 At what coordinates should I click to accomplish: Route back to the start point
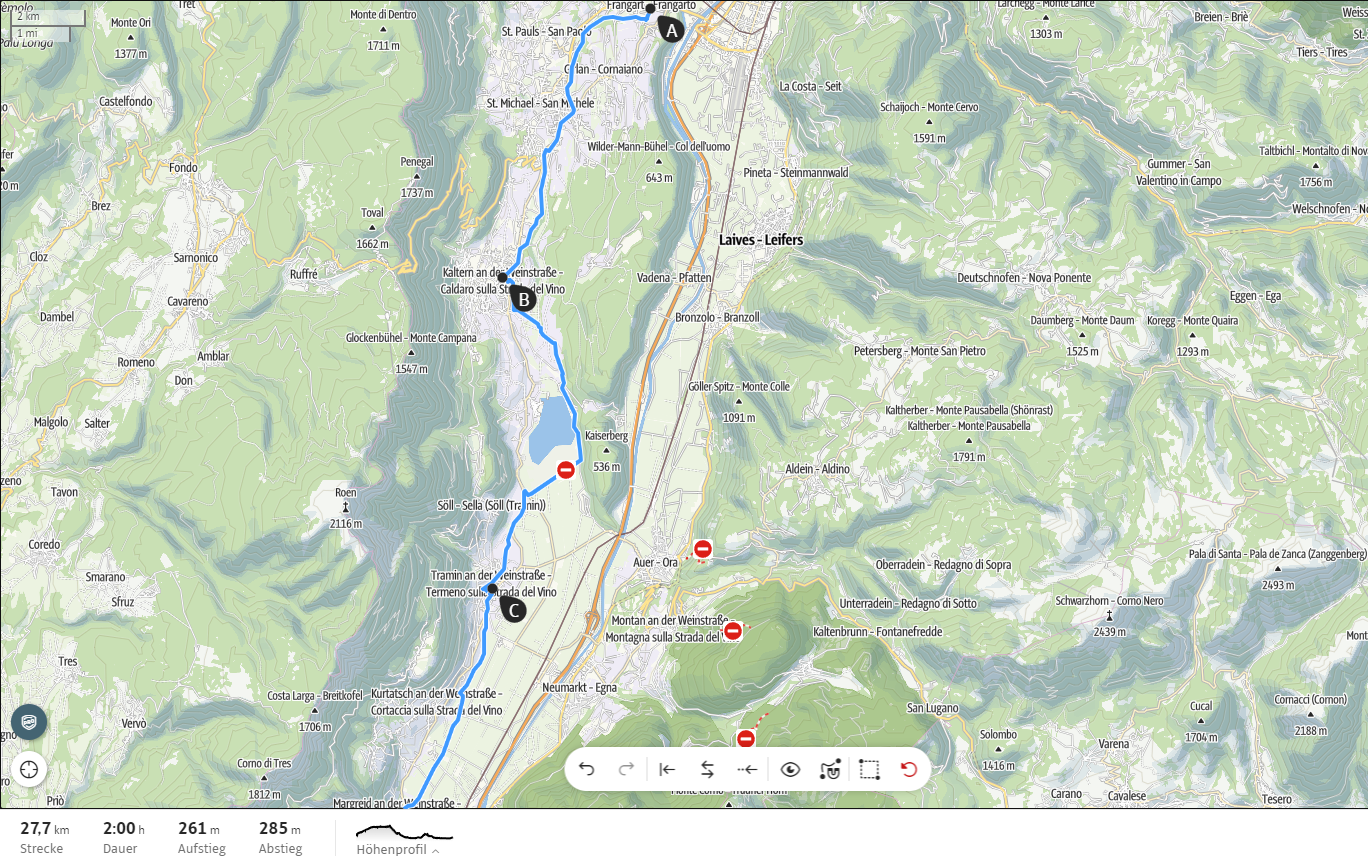667,769
